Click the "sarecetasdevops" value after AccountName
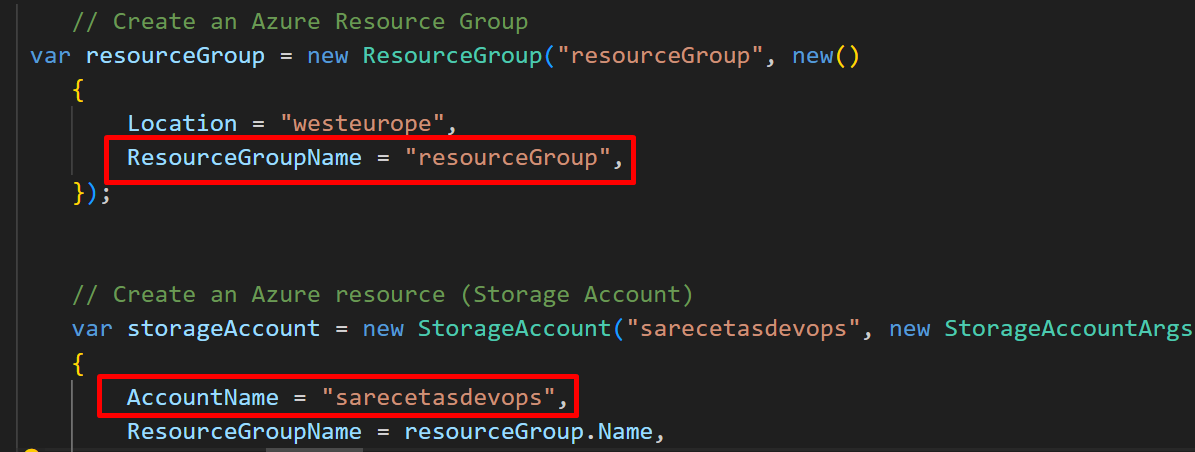Screen dimensions: 1195x452 click(x=437, y=397)
